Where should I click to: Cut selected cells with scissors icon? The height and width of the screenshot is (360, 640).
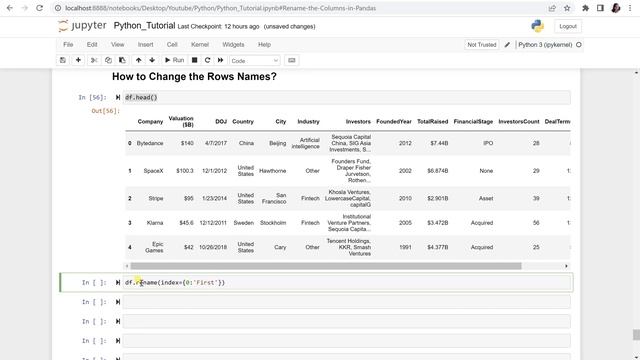pos(94,60)
